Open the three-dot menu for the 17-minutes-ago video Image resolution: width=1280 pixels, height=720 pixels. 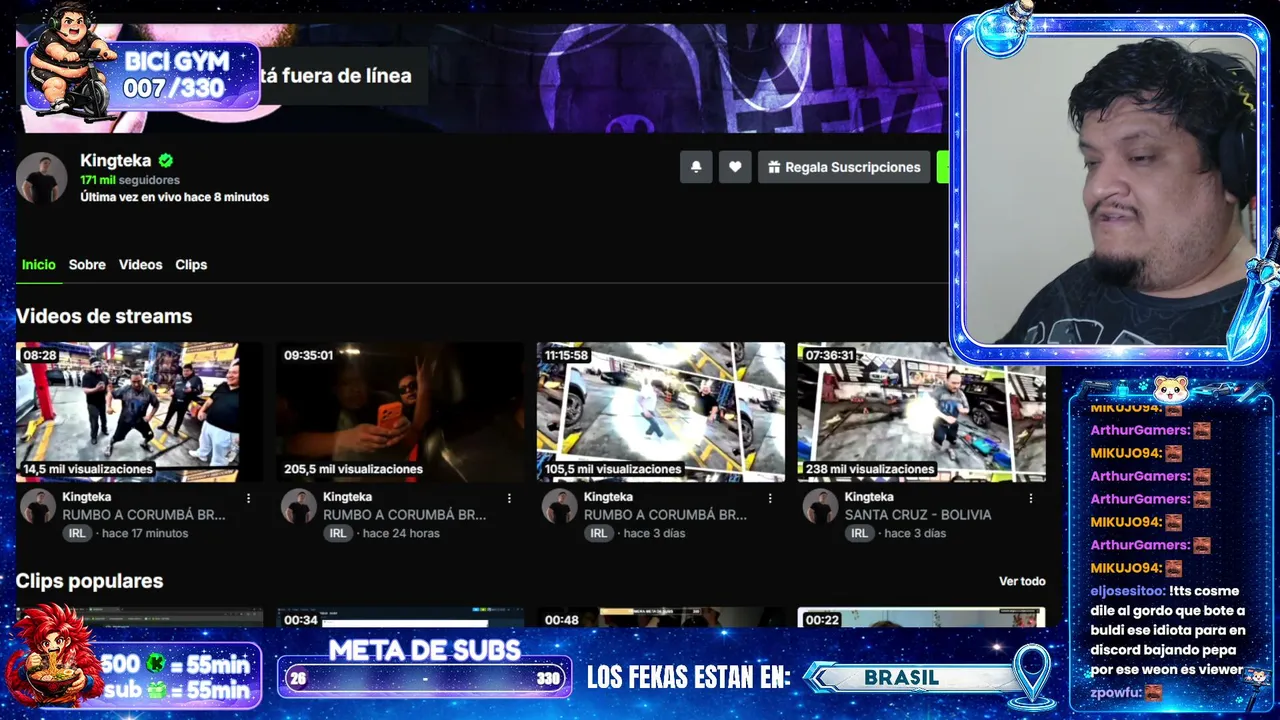point(249,498)
